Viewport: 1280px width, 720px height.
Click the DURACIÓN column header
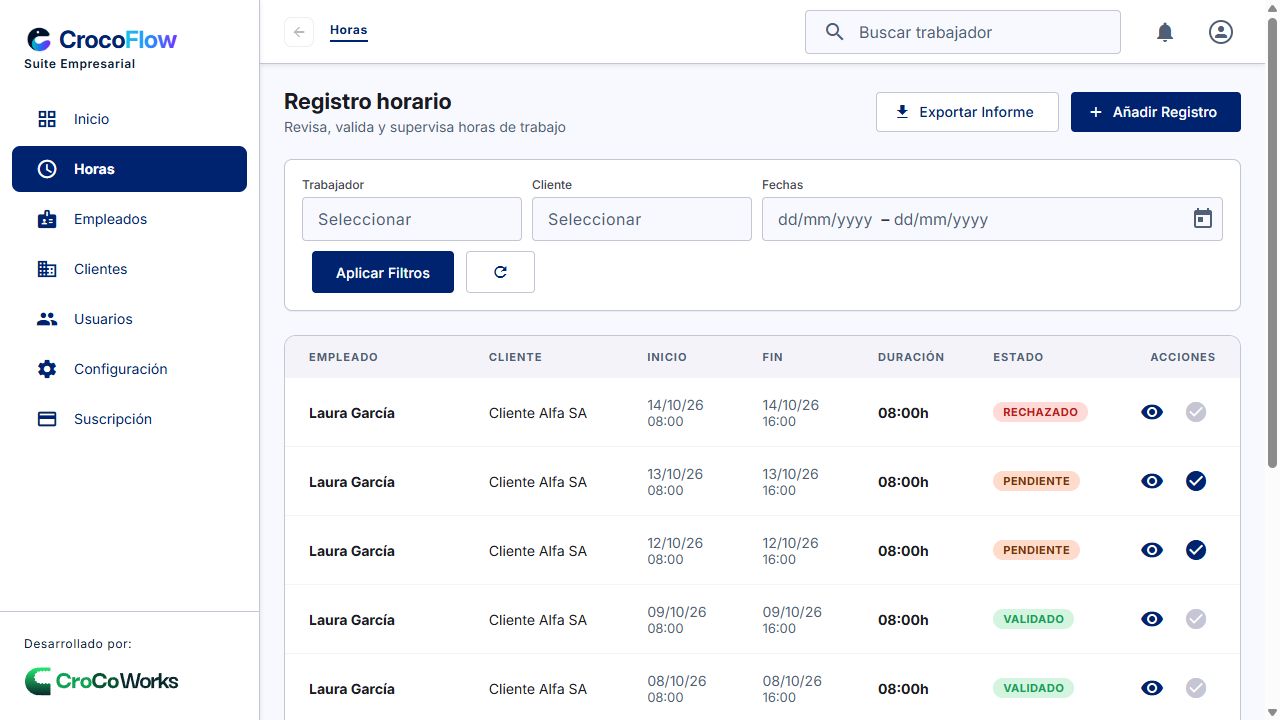(911, 357)
